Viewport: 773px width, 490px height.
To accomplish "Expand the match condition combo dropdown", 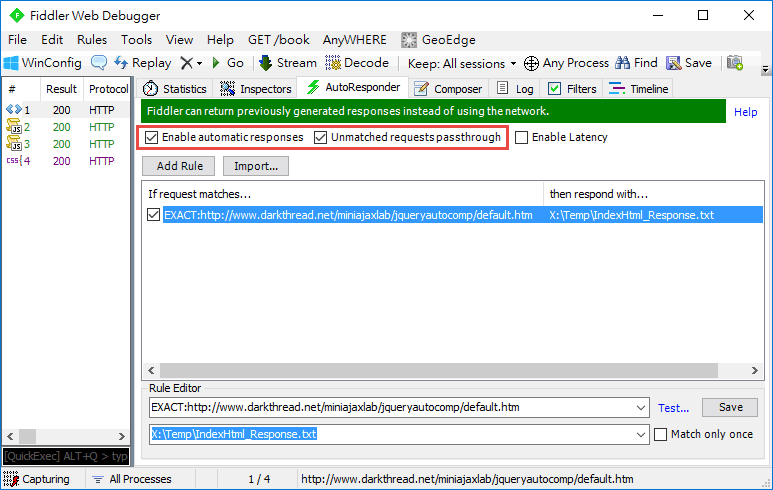I will (640, 408).
